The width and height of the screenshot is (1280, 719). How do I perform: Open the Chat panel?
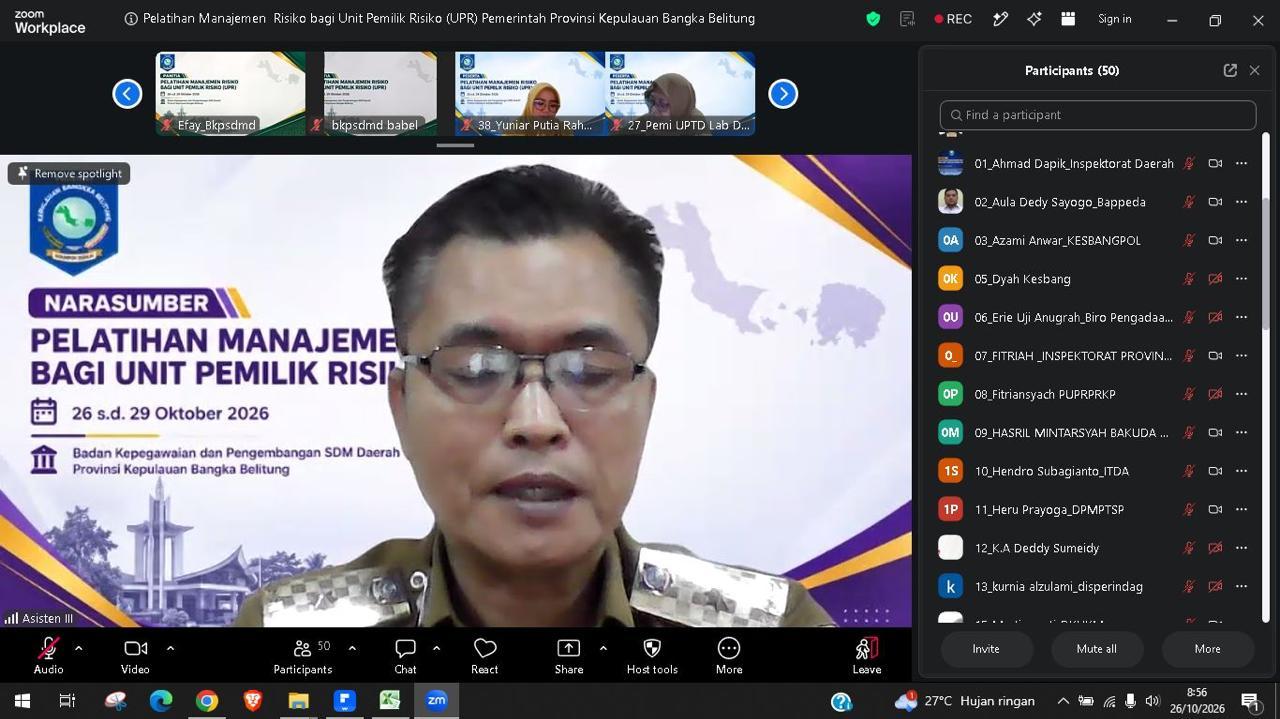coord(405,656)
